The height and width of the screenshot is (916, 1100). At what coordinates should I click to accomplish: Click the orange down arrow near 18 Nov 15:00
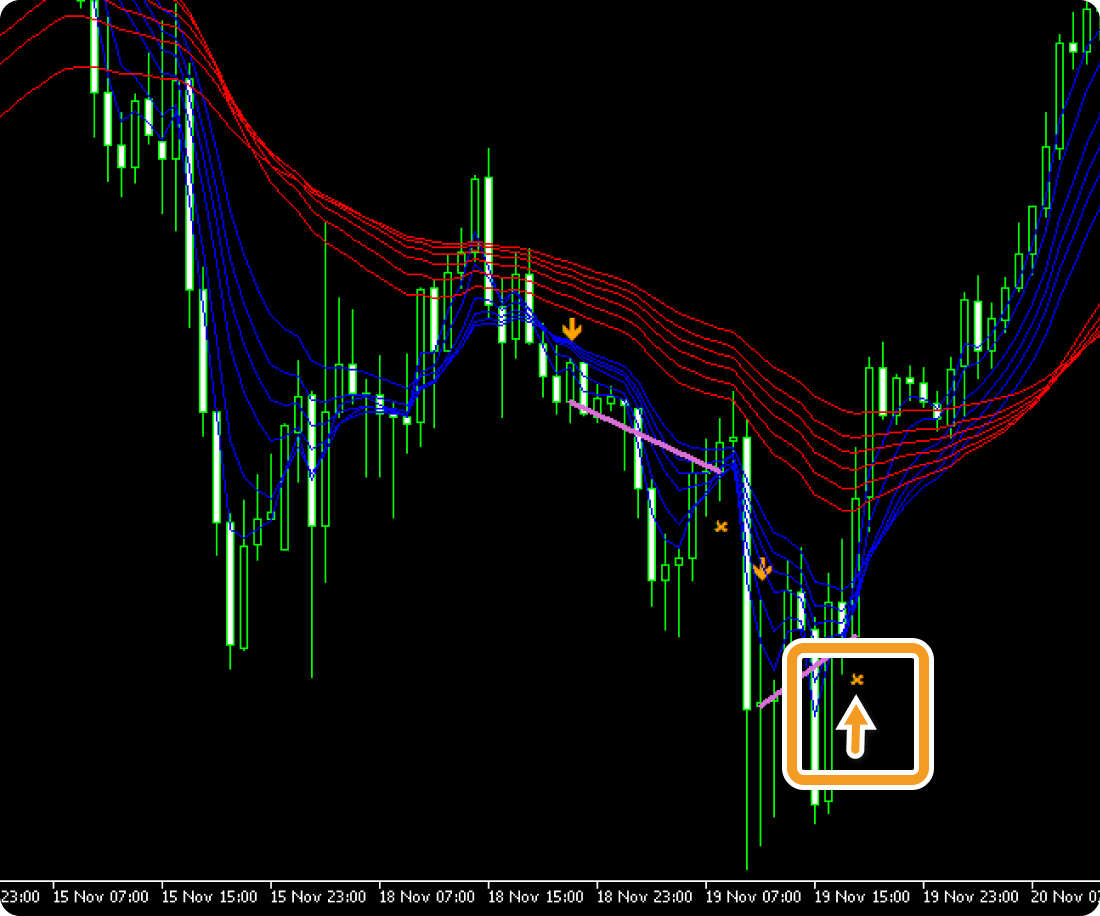coord(571,328)
